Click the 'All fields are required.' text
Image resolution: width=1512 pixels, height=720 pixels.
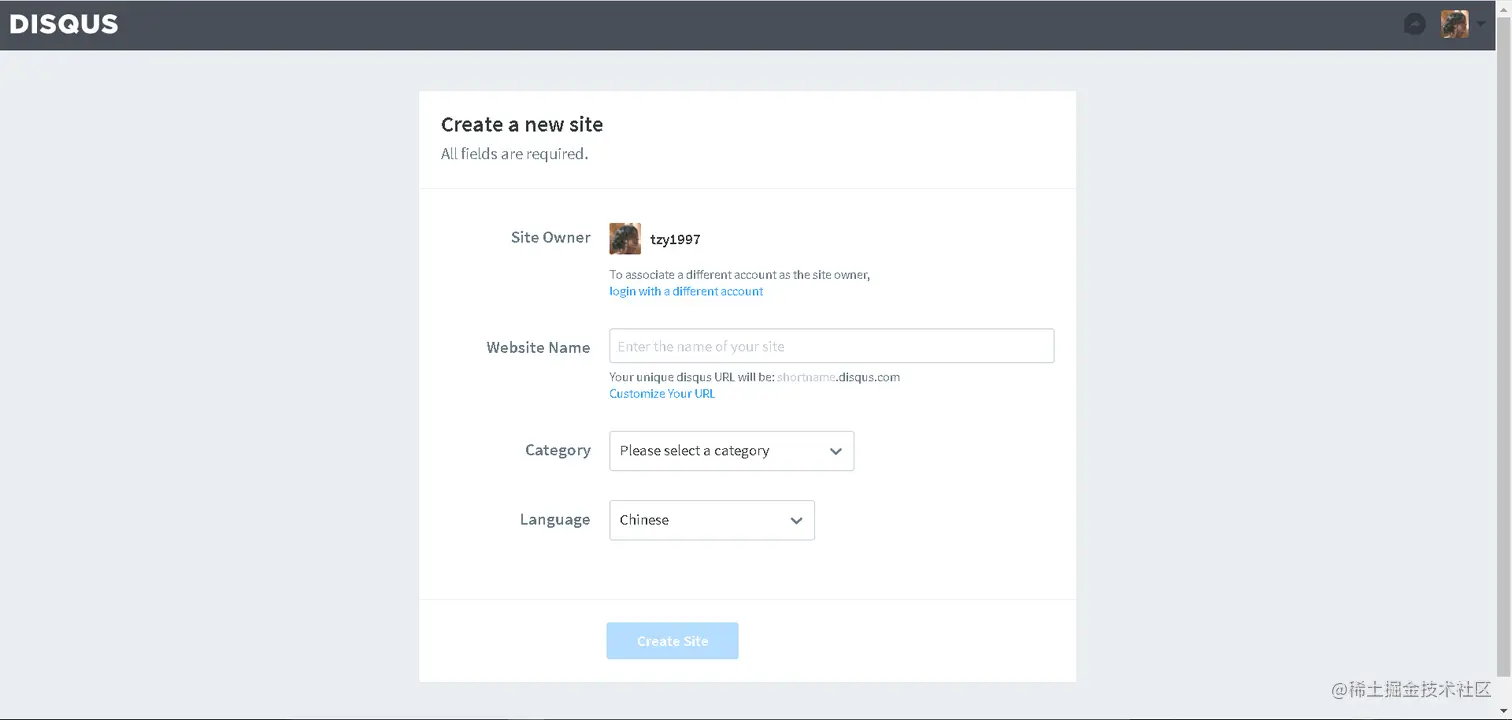(514, 154)
